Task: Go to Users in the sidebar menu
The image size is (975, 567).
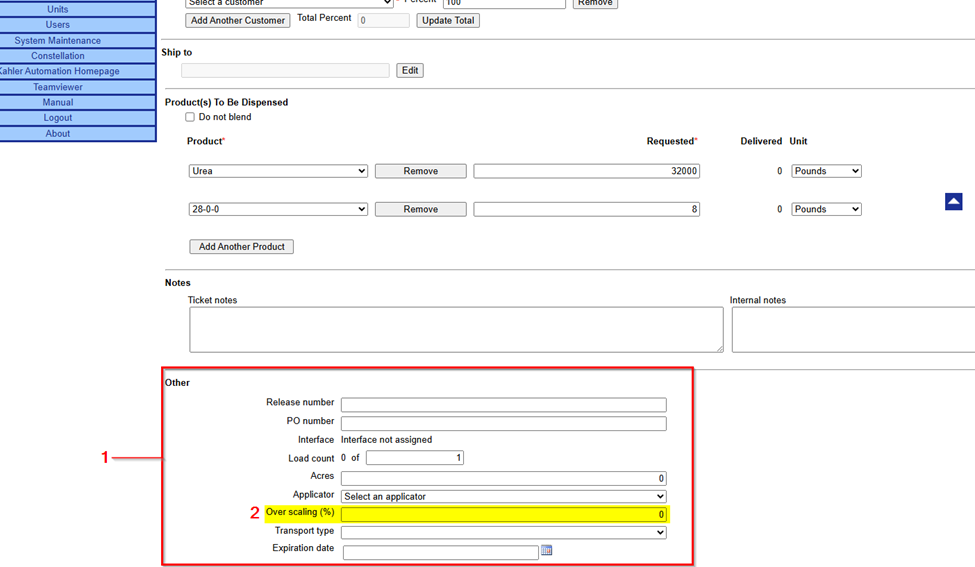Action: [x=58, y=25]
